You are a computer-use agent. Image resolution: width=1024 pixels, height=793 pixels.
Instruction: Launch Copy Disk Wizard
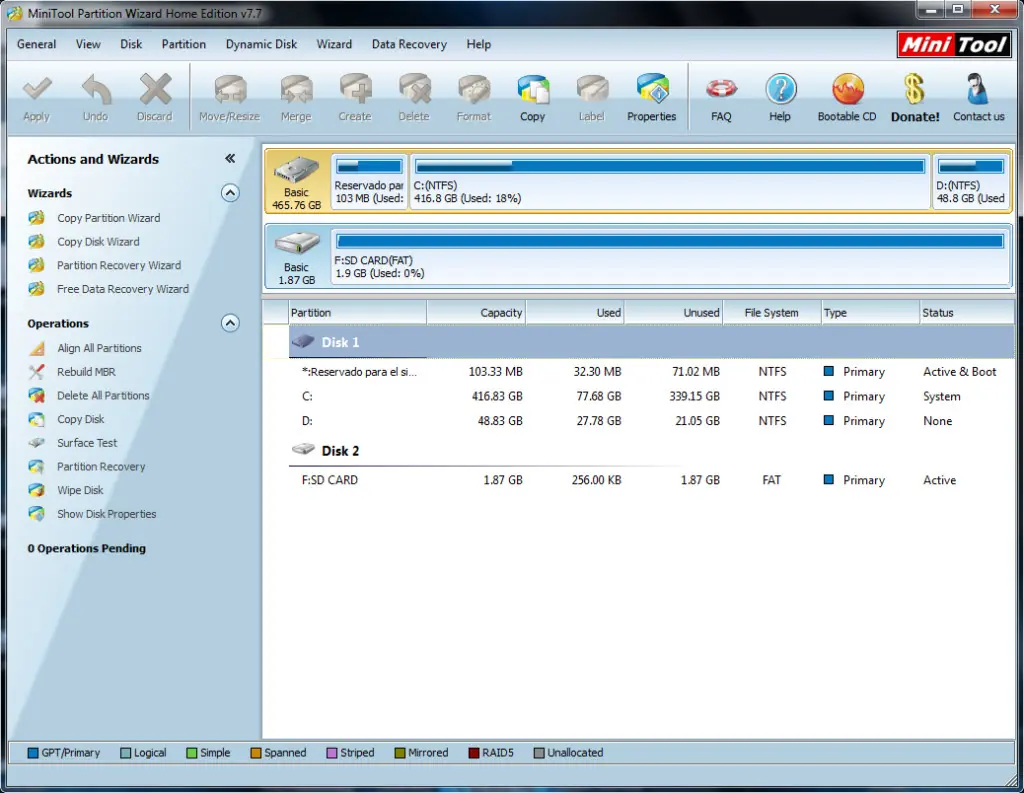(x=98, y=242)
